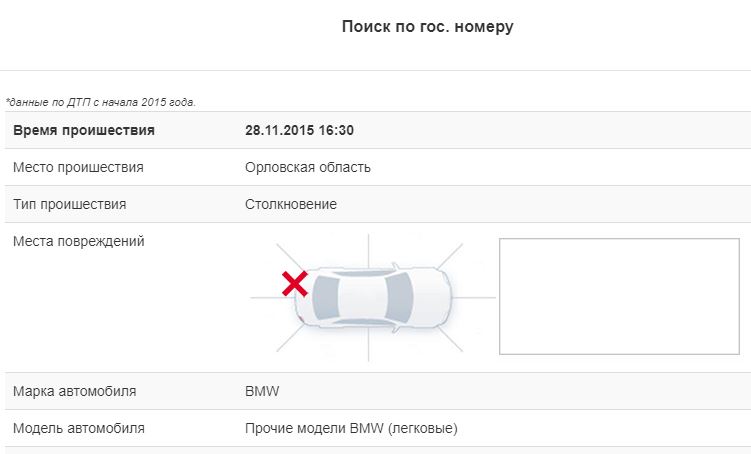Select the "Модель автомобиля" label
The height and width of the screenshot is (454, 751).
coord(79,428)
